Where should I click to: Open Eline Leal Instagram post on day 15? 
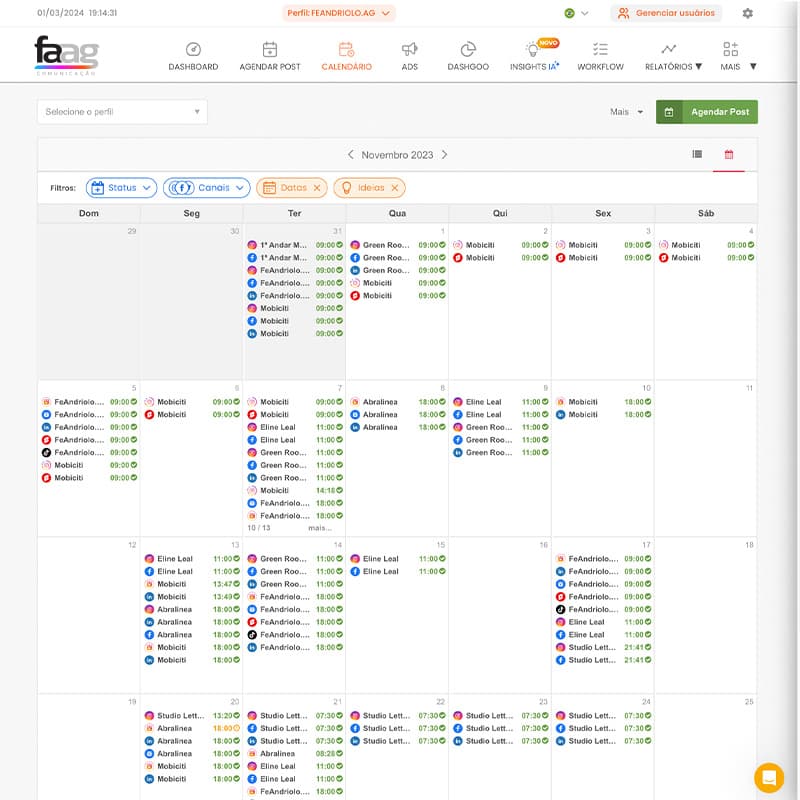(397, 559)
